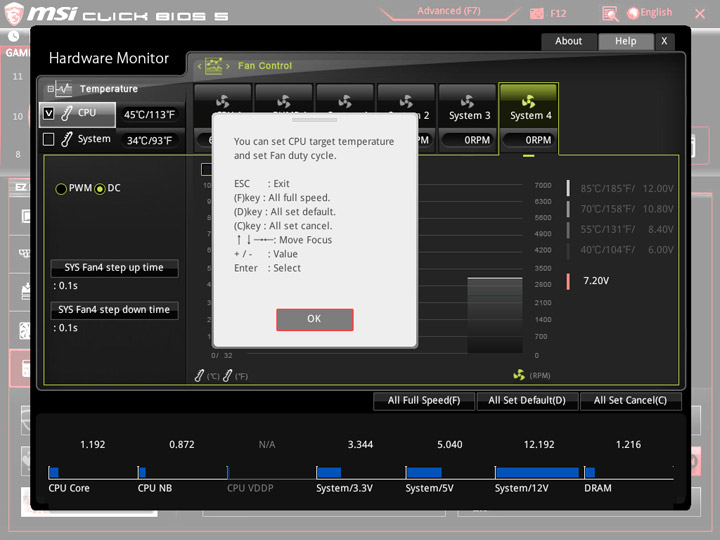This screenshot has height=540, width=720.
Task: Open the BIOS search icon
Action: 610,14
